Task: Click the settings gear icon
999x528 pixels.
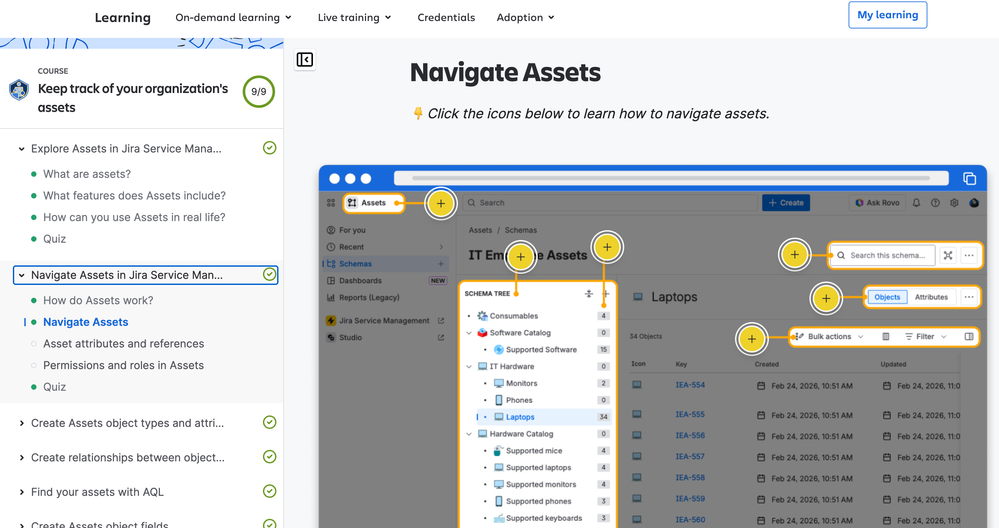Action: [x=954, y=203]
